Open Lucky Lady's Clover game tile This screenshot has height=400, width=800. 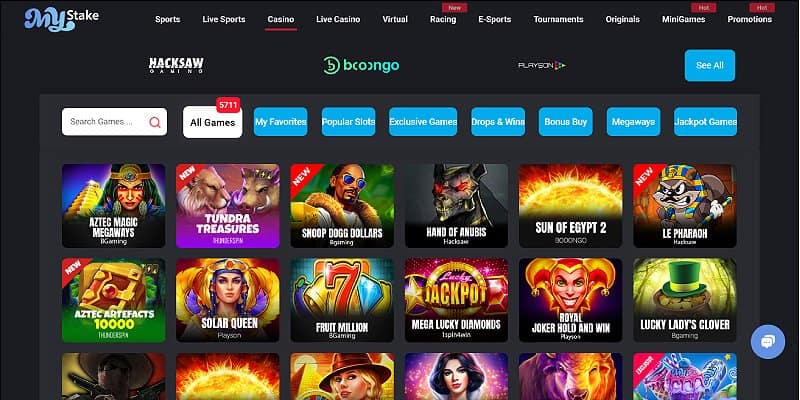685,300
